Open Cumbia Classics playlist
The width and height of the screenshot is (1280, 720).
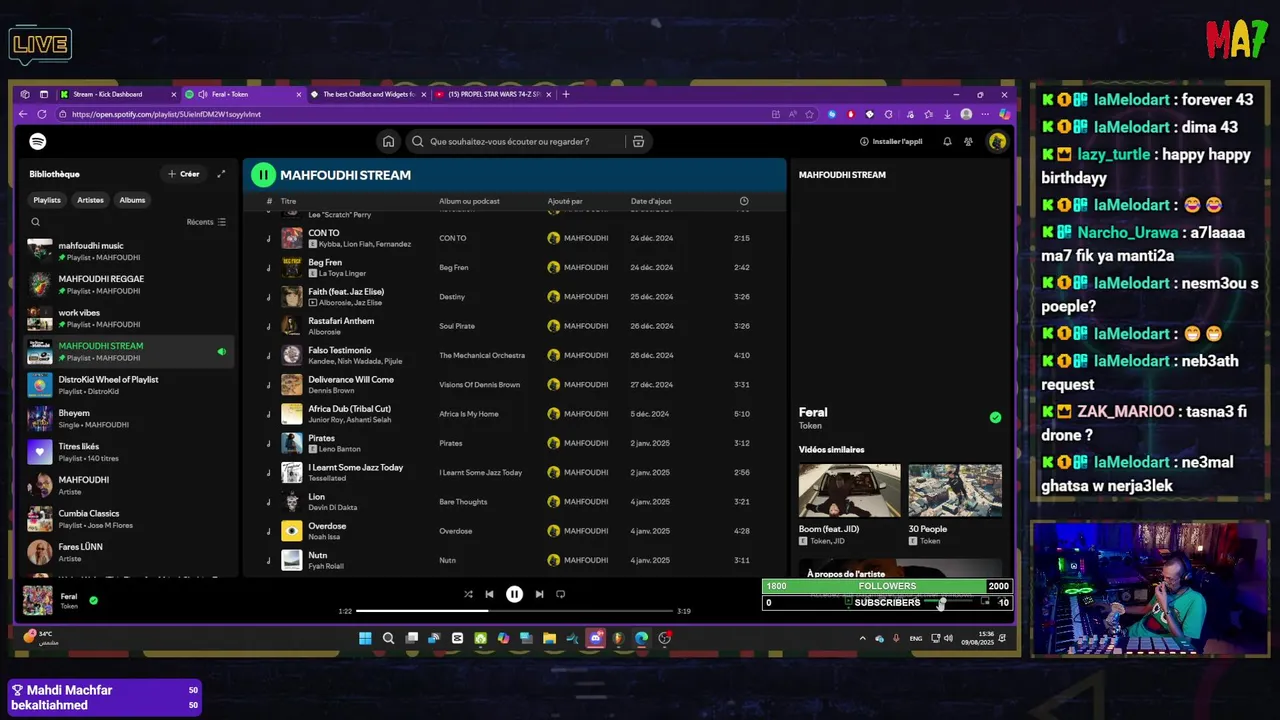coord(130,519)
